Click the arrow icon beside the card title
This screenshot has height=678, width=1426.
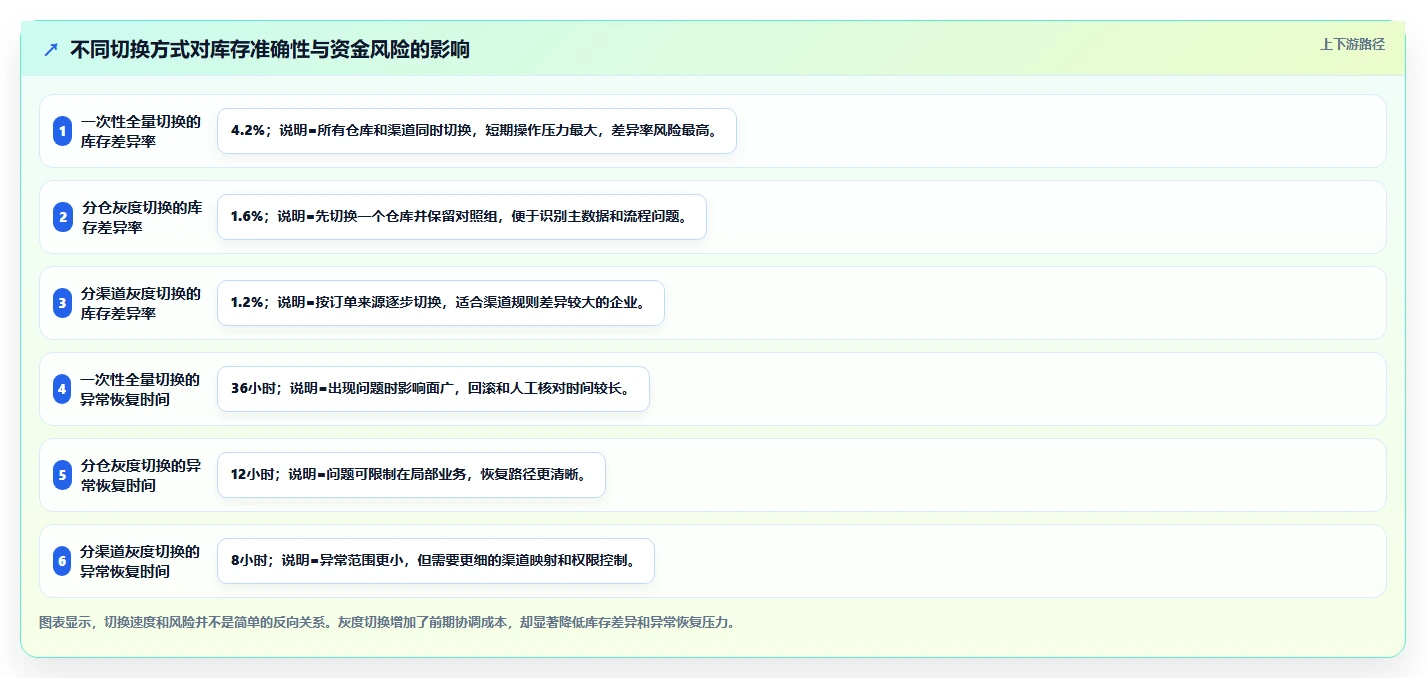point(51,49)
